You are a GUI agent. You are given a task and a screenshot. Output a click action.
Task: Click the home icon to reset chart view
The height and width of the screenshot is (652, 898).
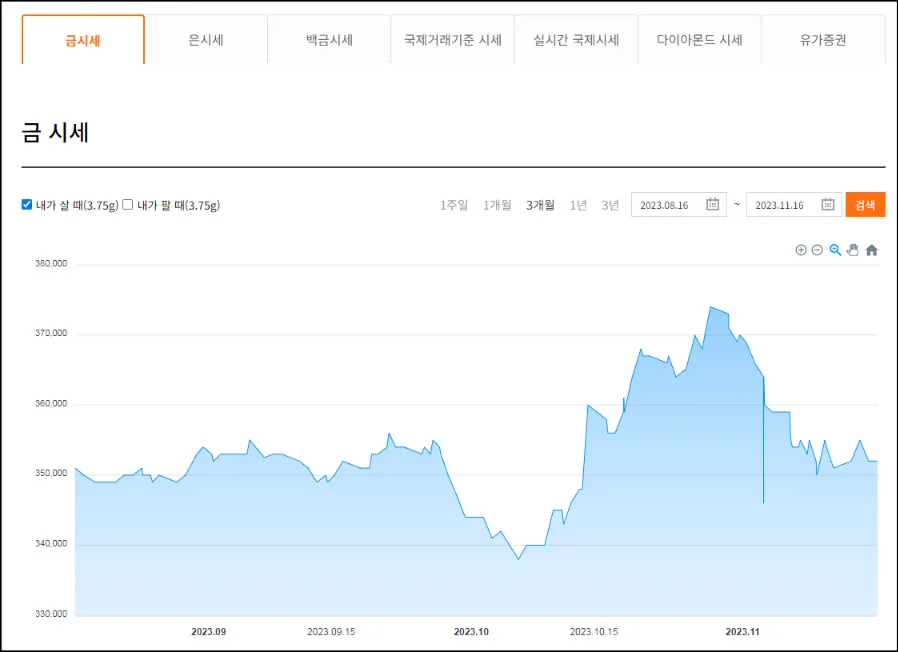click(871, 250)
